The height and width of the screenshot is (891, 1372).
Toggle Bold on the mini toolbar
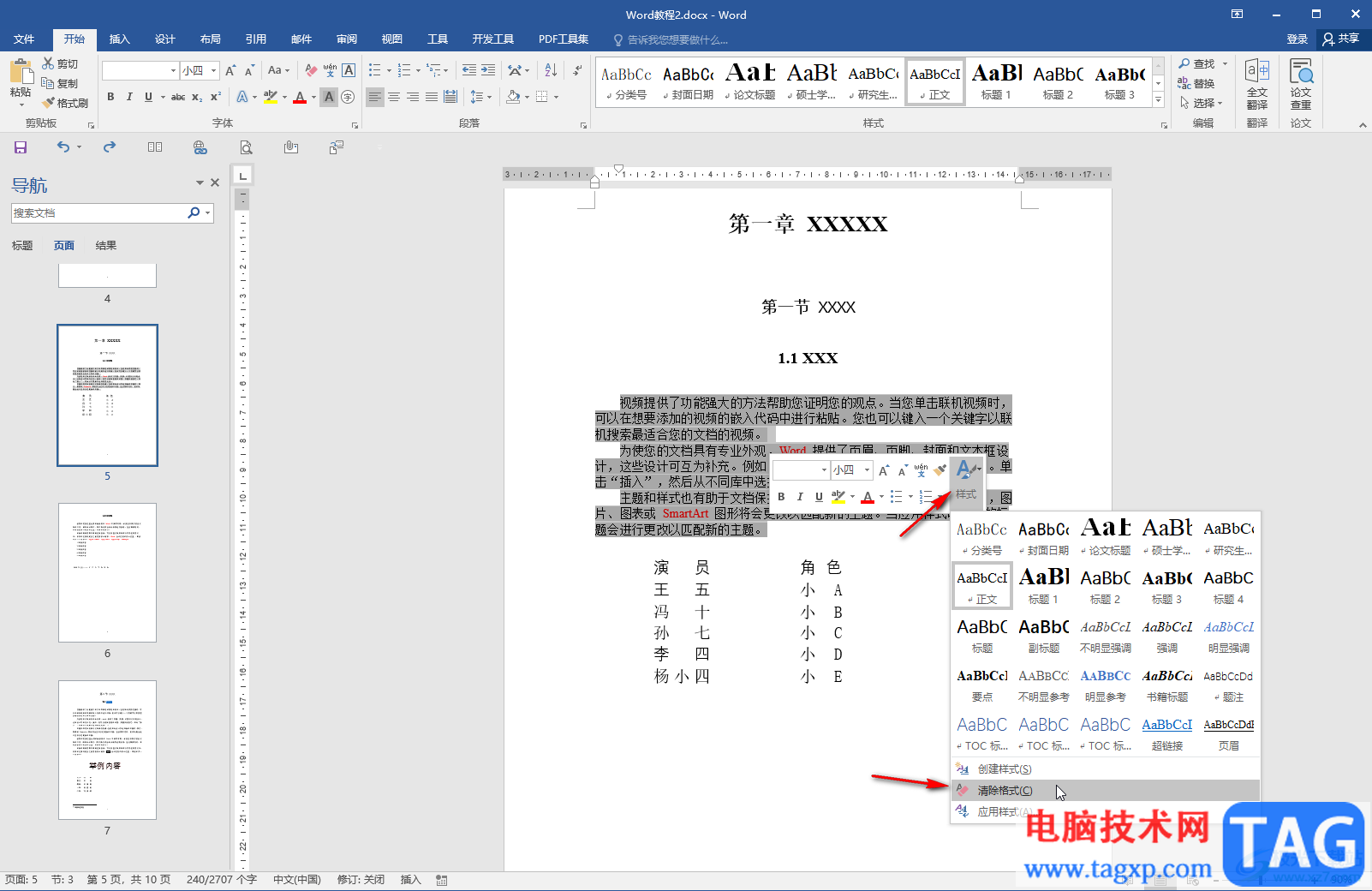[781, 497]
